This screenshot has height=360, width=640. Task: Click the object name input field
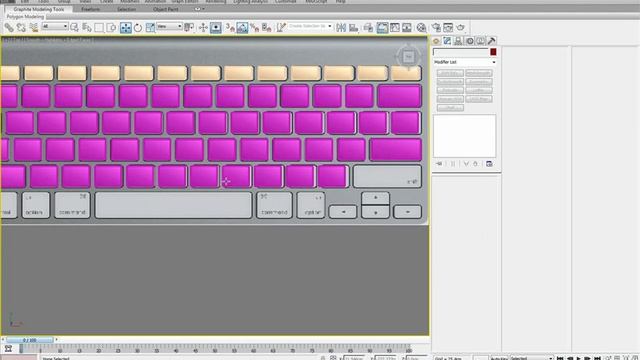click(461, 52)
